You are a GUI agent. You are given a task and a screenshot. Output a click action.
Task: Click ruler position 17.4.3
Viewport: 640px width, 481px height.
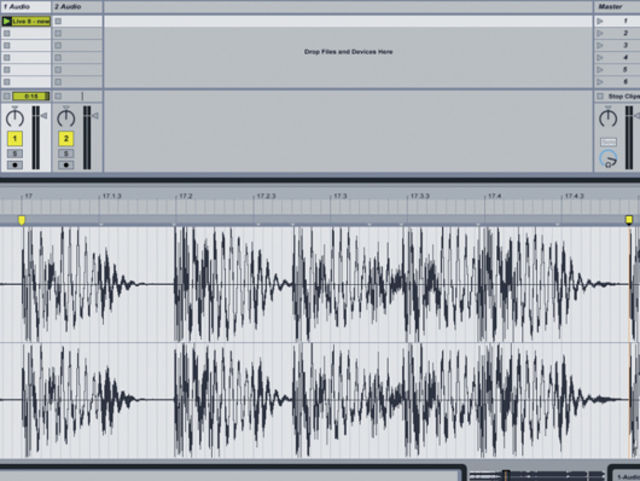point(574,196)
